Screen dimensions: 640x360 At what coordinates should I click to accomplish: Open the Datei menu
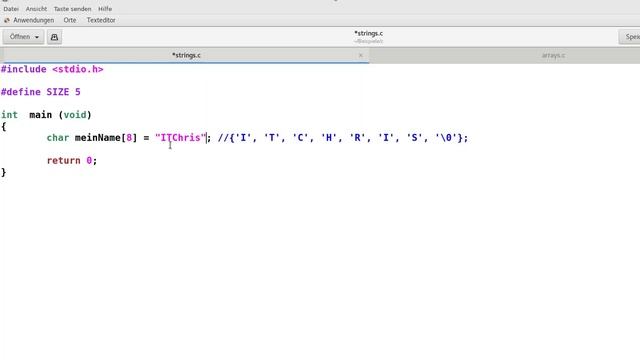11,9
